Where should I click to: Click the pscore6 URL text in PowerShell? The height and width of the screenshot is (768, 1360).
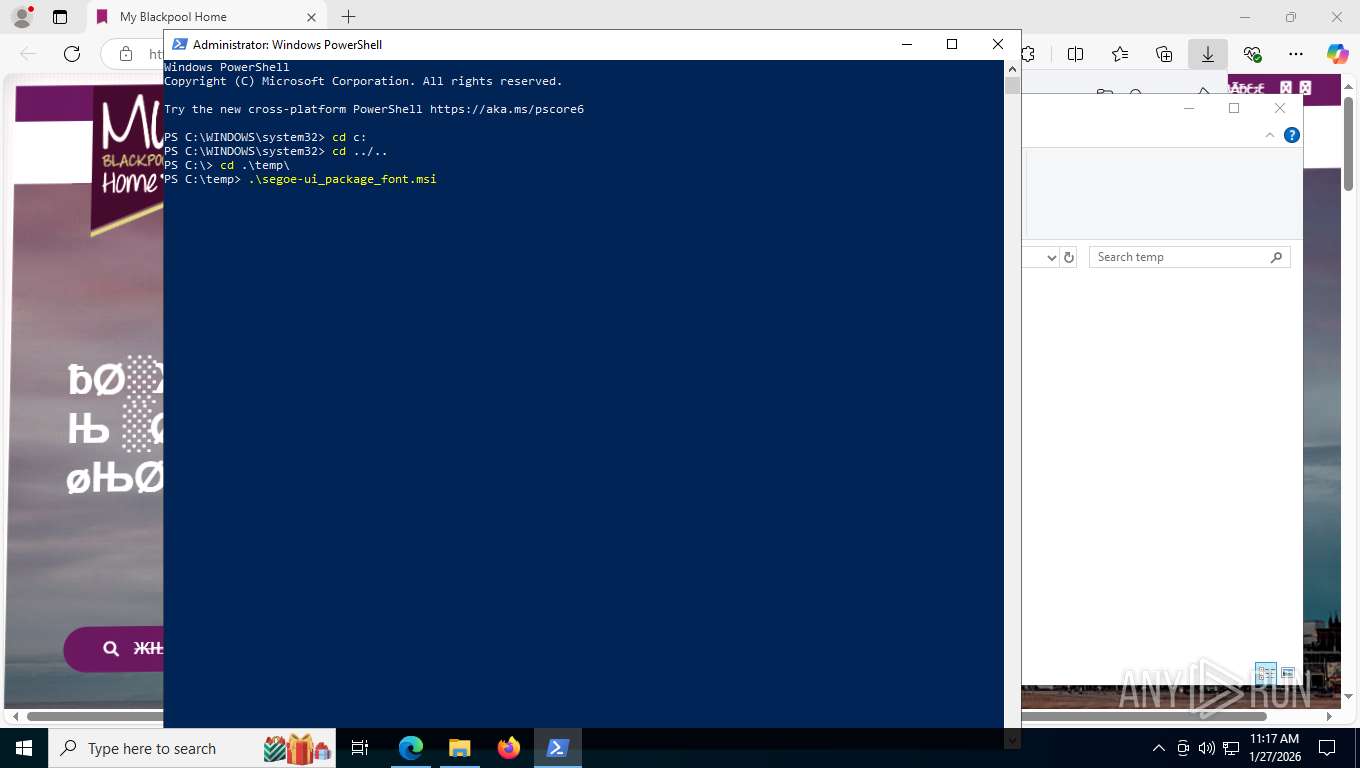click(507, 109)
